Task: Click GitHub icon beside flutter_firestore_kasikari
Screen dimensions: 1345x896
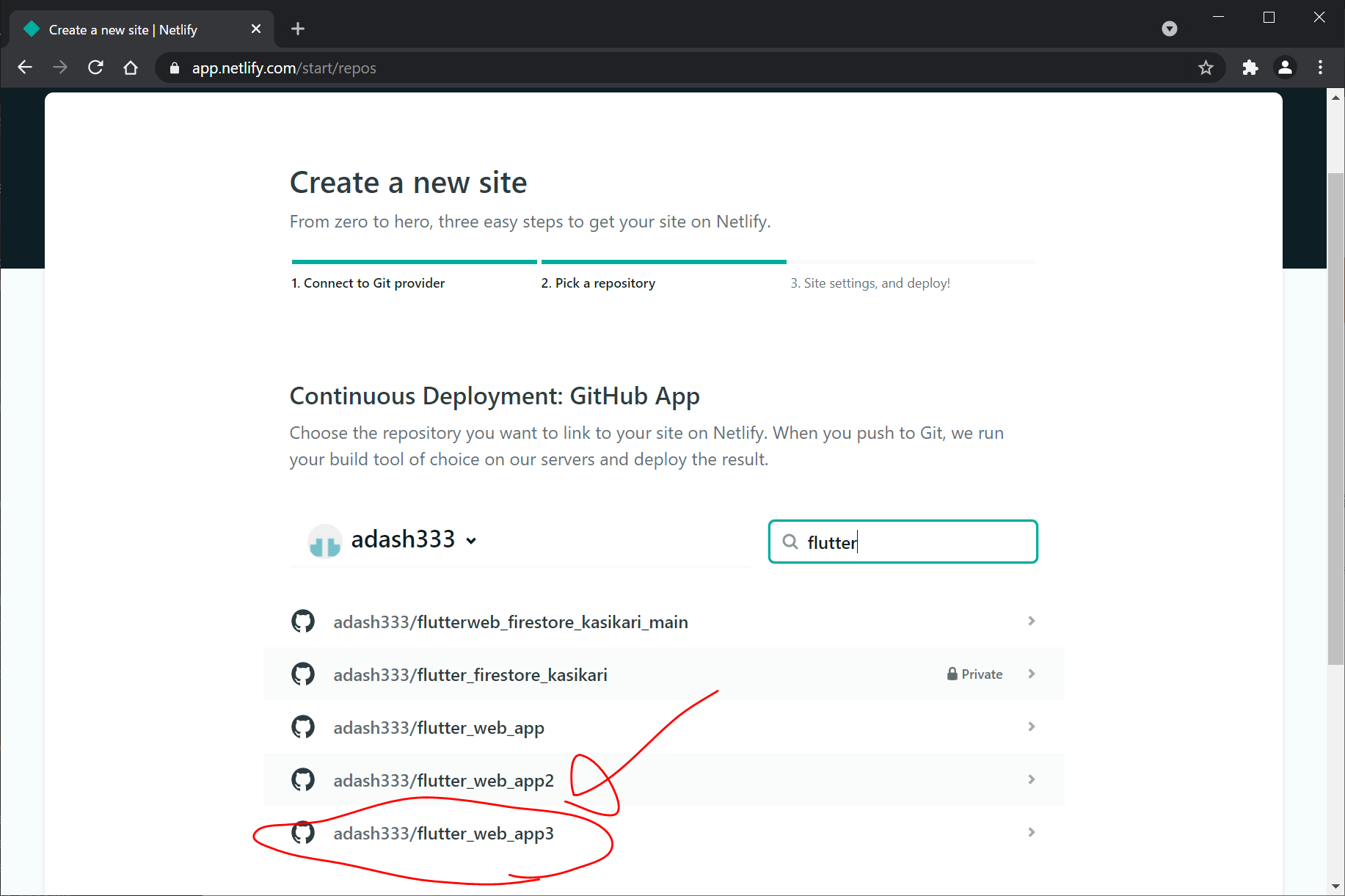Action: (303, 674)
